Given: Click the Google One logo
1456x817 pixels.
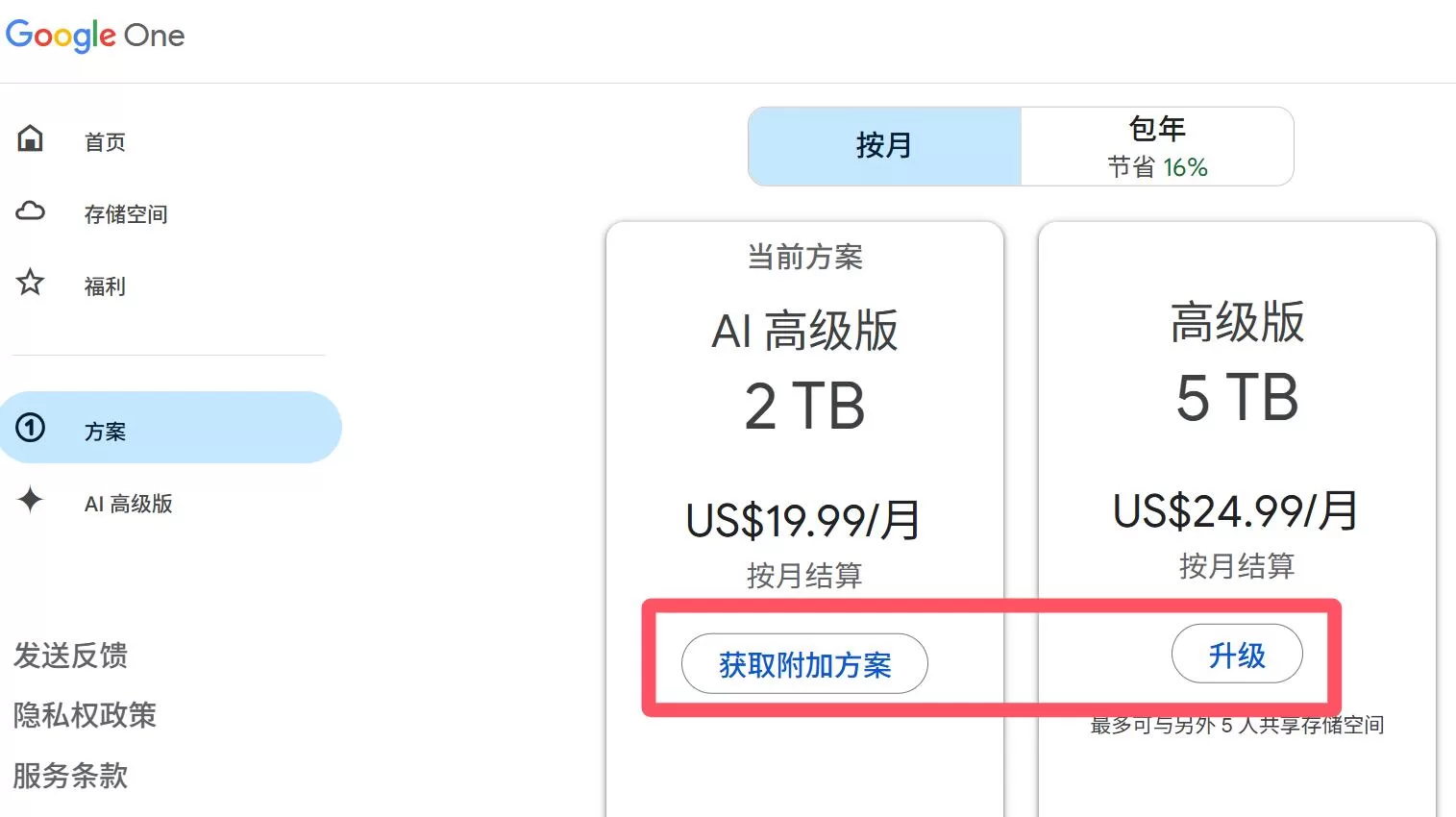Looking at the screenshot, I should pyautogui.click(x=95, y=36).
